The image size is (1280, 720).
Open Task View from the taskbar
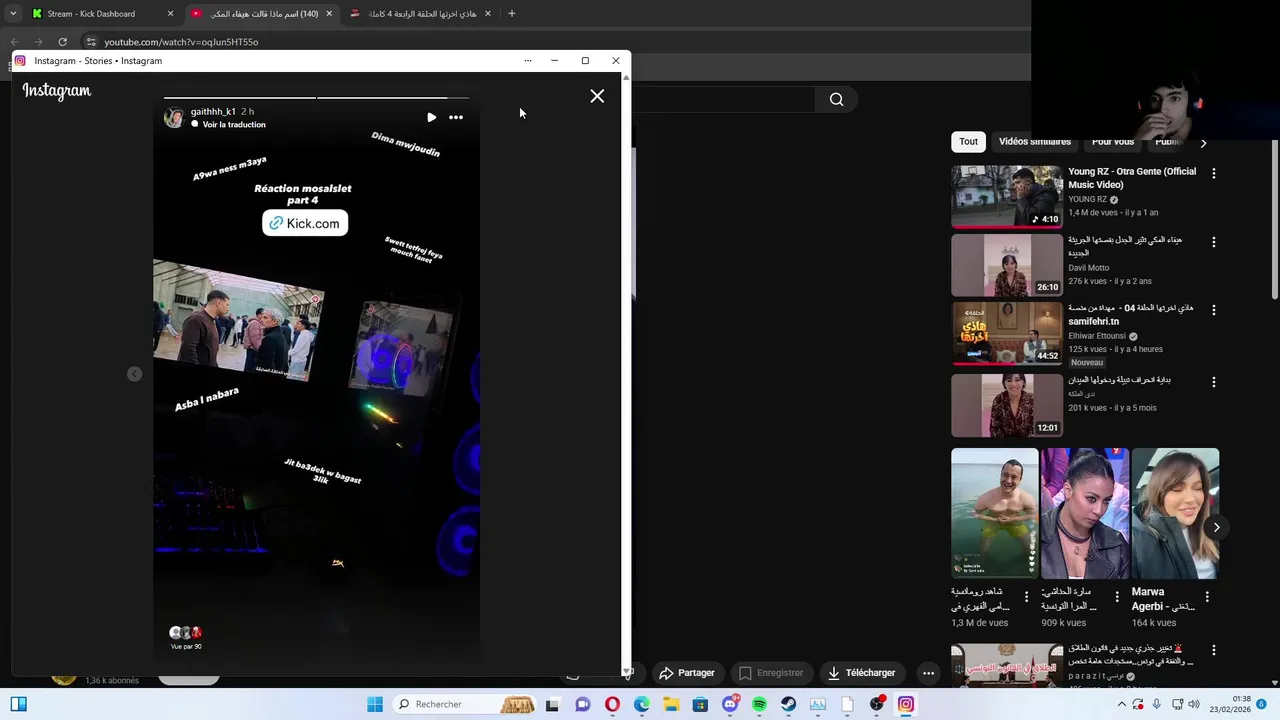pos(552,705)
